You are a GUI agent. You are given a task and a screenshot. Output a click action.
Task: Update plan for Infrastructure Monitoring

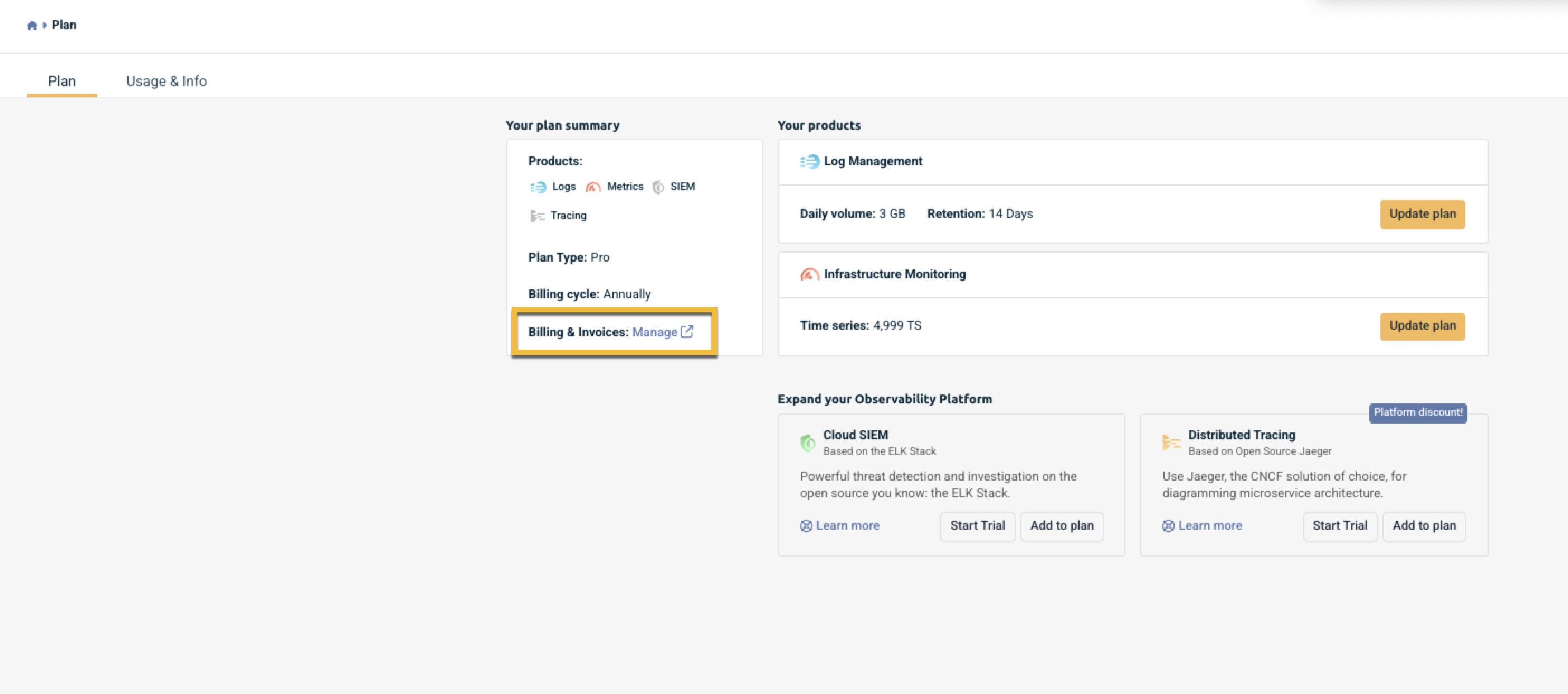point(1422,326)
